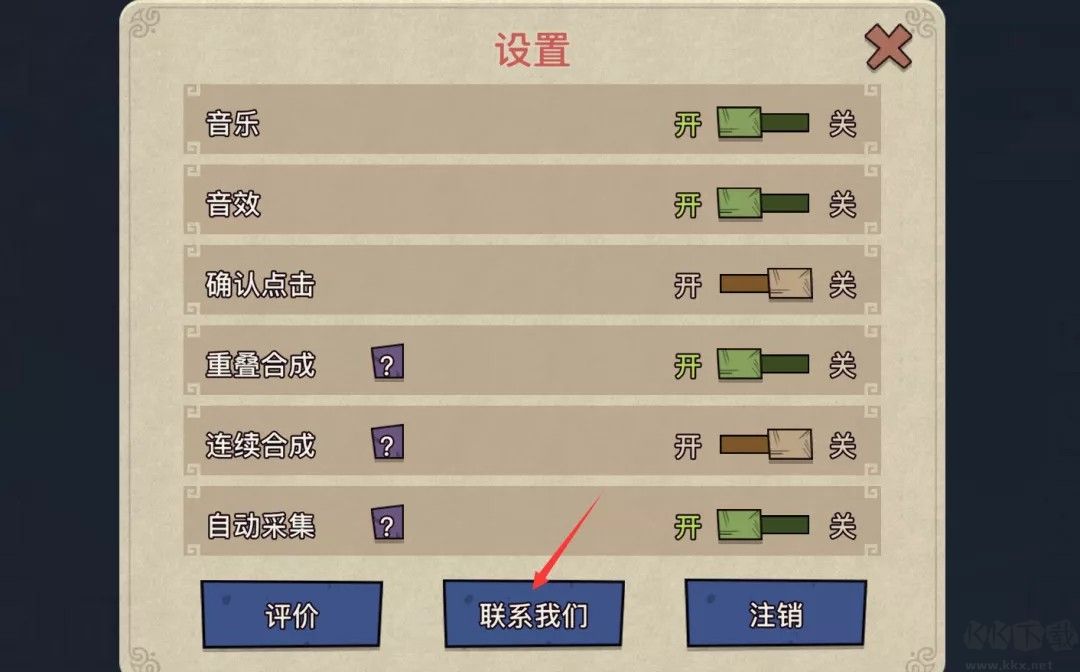The height and width of the screenshot is (672, 1080).
Task: Select 开 label for 确认点击
Action: (x=687, y=286)
